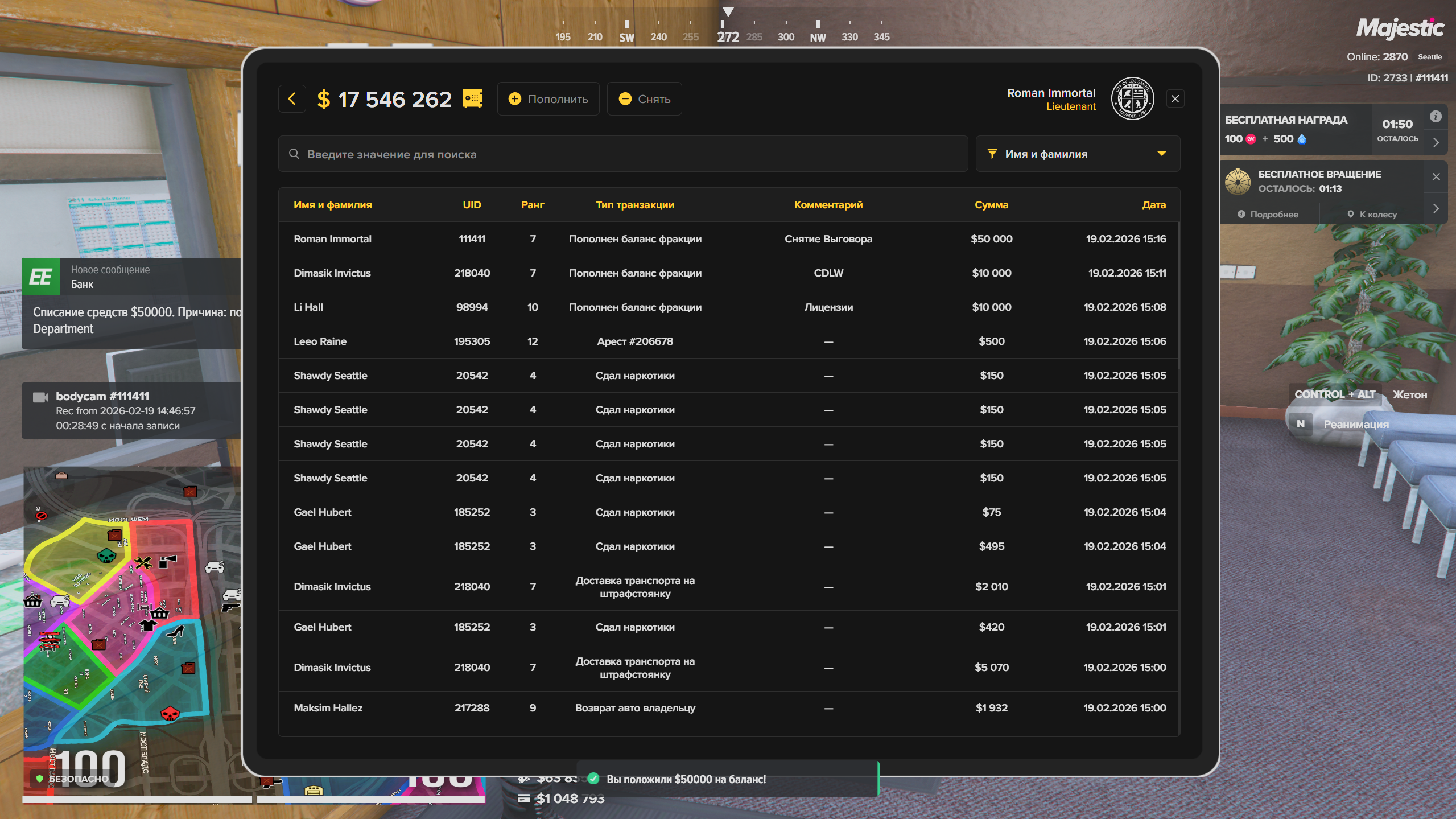Expand the free reward panel chevron
1456x819 pixels.
1436,143
